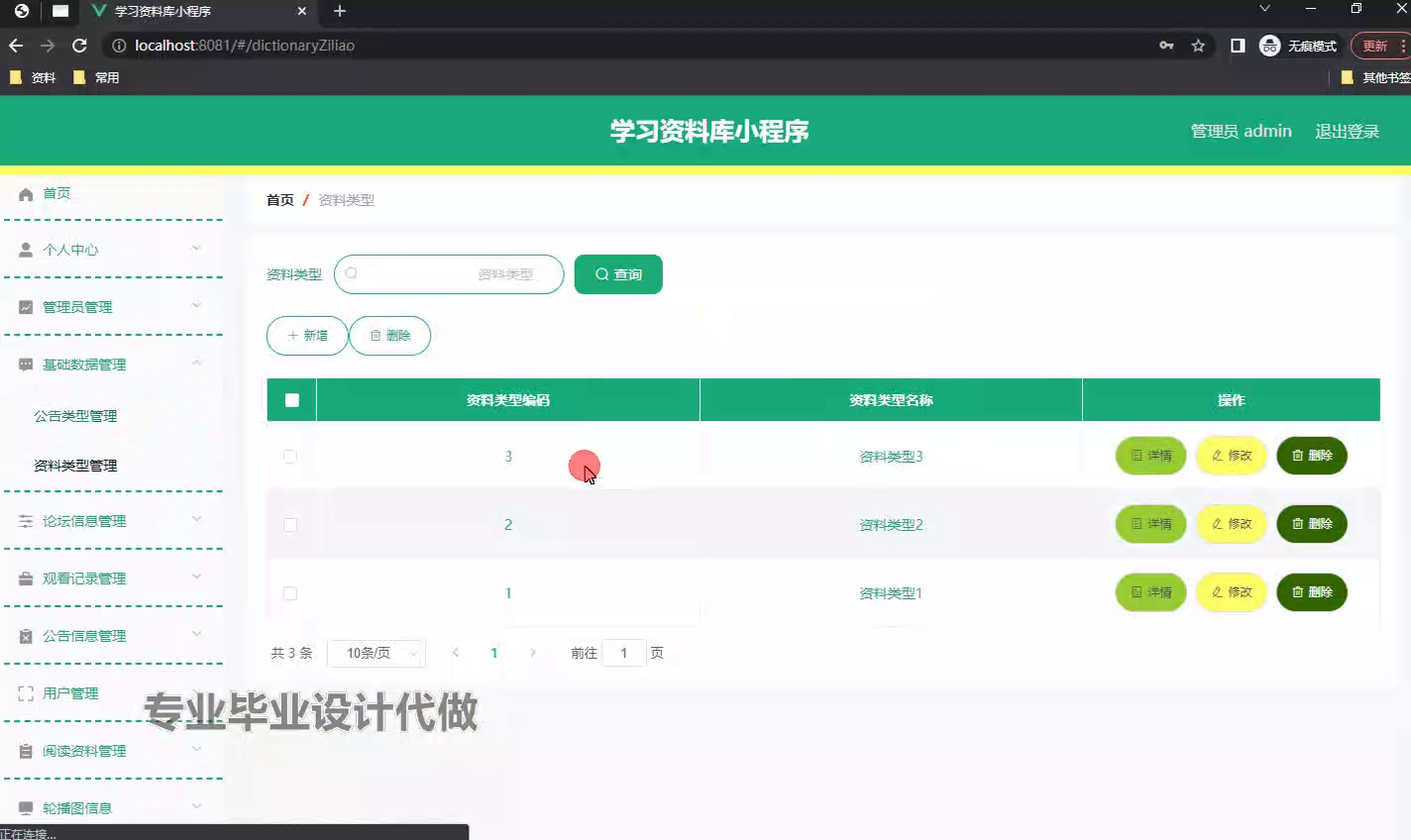This screenshot has height=840, width=1411.
Task: Open the 其他书签 bookmarks folder
Action: coord(1375,77)
